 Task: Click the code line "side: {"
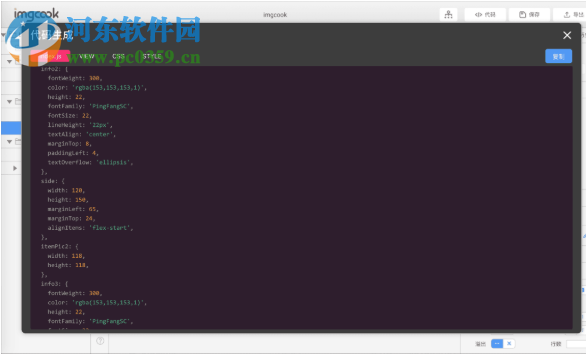[x=53, y=181]
